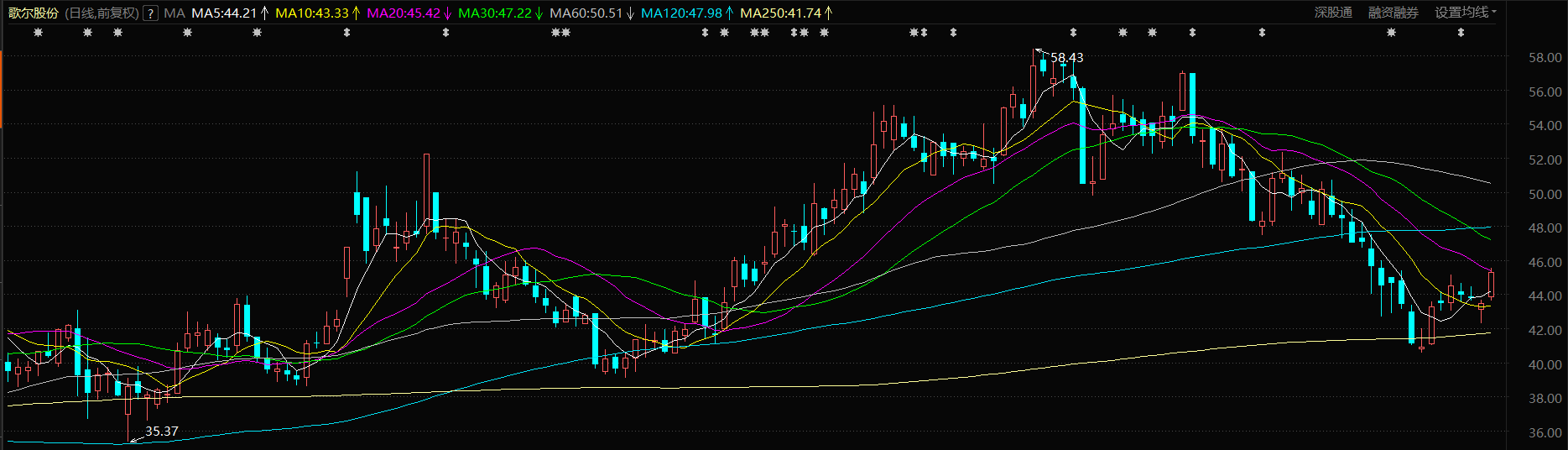Open the (日线,前复权) period setting label
This screenshot has width=1568, height=450.
[102, 13]
